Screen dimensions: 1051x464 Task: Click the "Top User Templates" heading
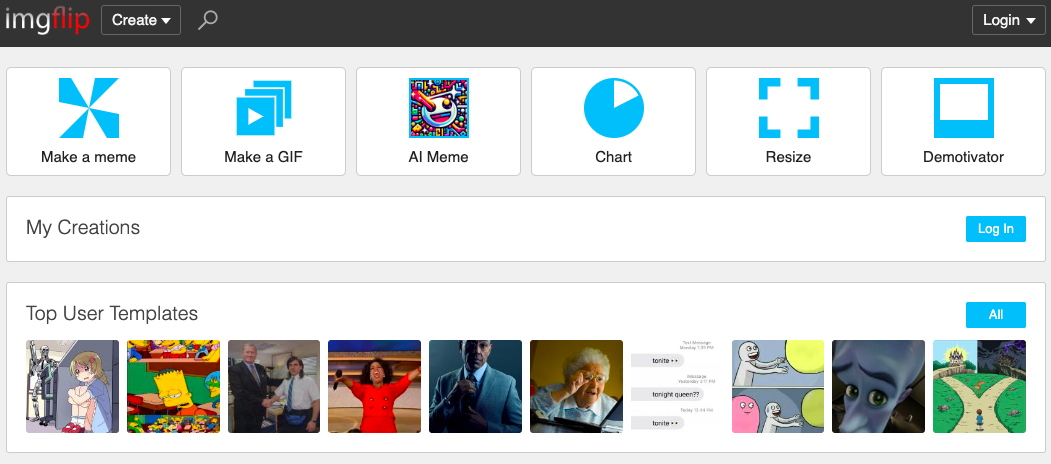tap(112, 313)
